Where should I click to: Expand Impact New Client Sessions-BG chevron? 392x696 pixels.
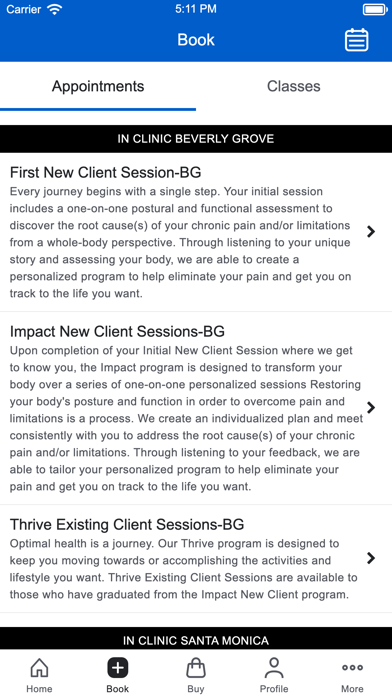pyautogui.click(x=371, y=407)
